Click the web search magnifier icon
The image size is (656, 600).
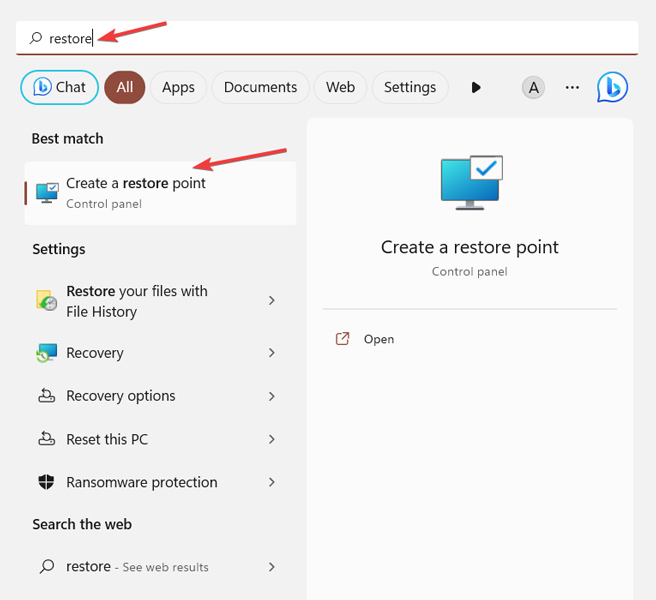tap(47, 567)
